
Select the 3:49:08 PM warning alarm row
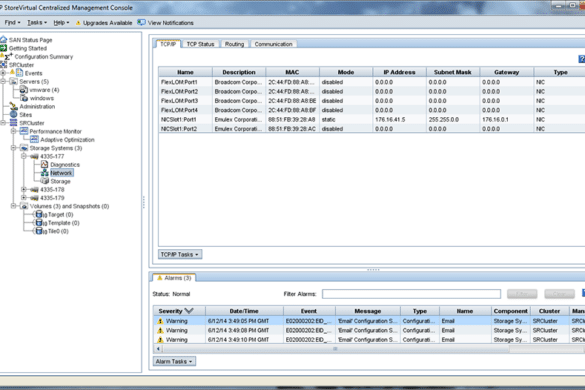369,330
